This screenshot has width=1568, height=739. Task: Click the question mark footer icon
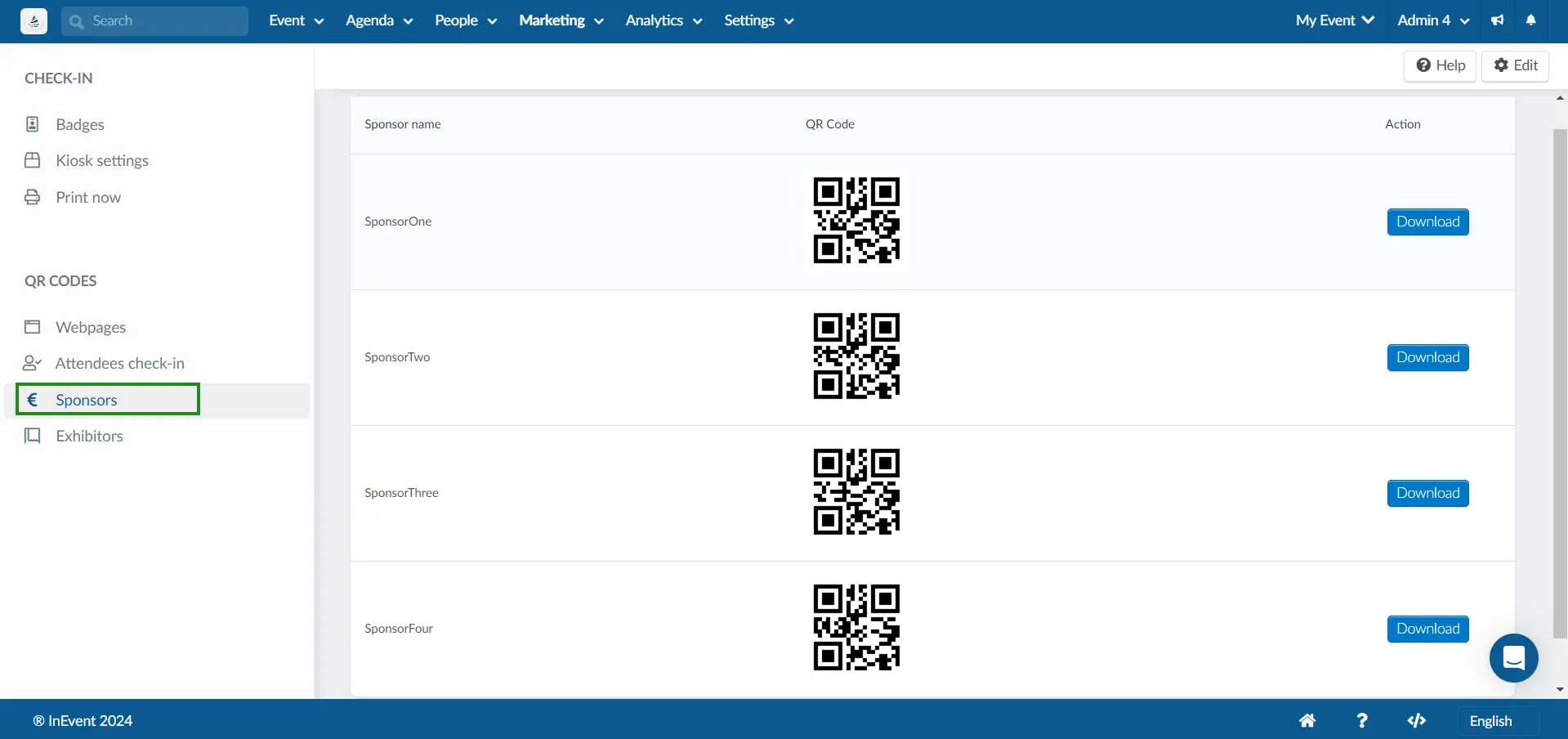click(1361, 720)
